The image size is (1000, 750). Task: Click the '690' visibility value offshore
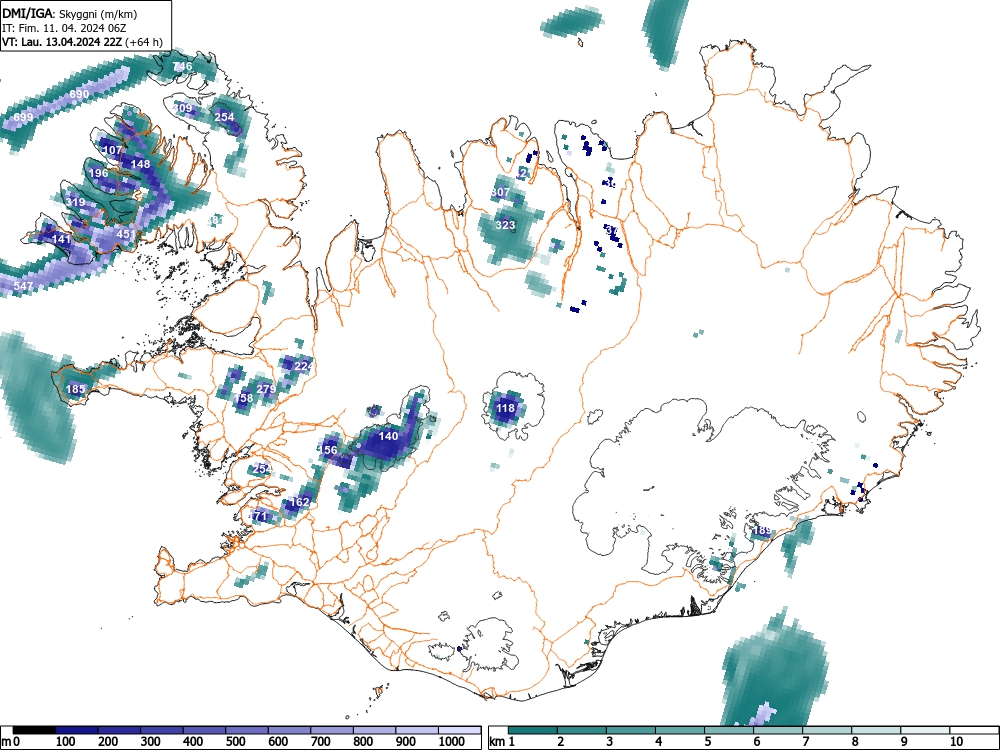pyautogui.click(x=79, y=94)
